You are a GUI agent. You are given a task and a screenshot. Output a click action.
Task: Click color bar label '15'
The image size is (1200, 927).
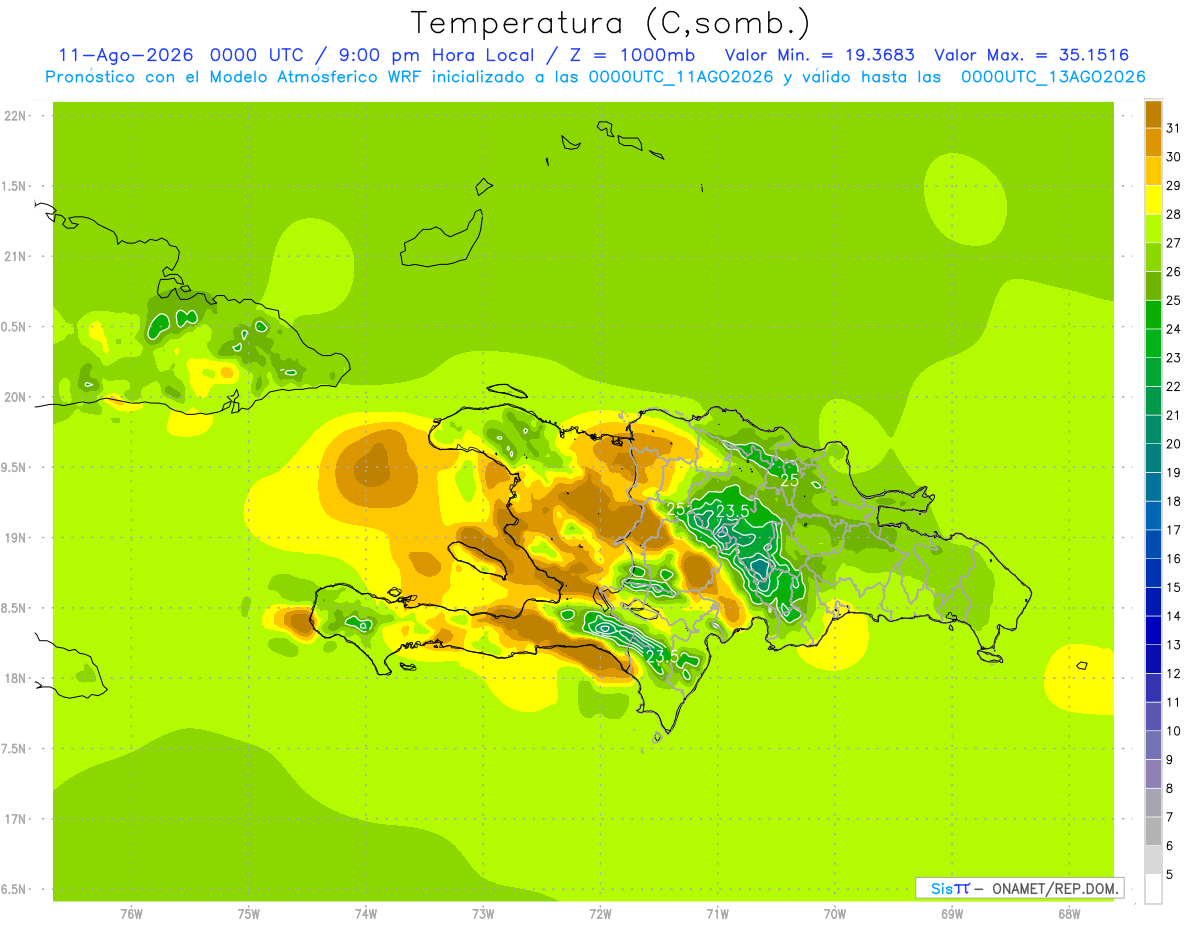click(x=1173, y=587)
